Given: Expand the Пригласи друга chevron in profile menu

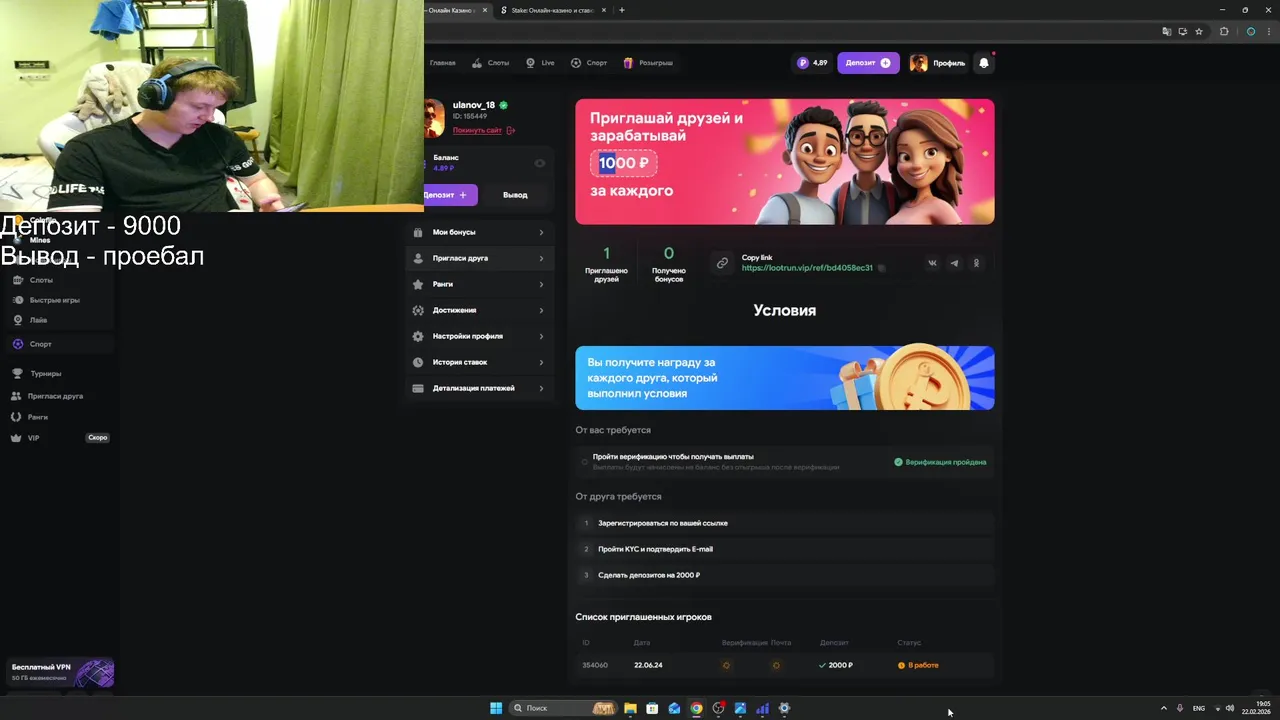Looking at the screenshot, I should 541,258.
